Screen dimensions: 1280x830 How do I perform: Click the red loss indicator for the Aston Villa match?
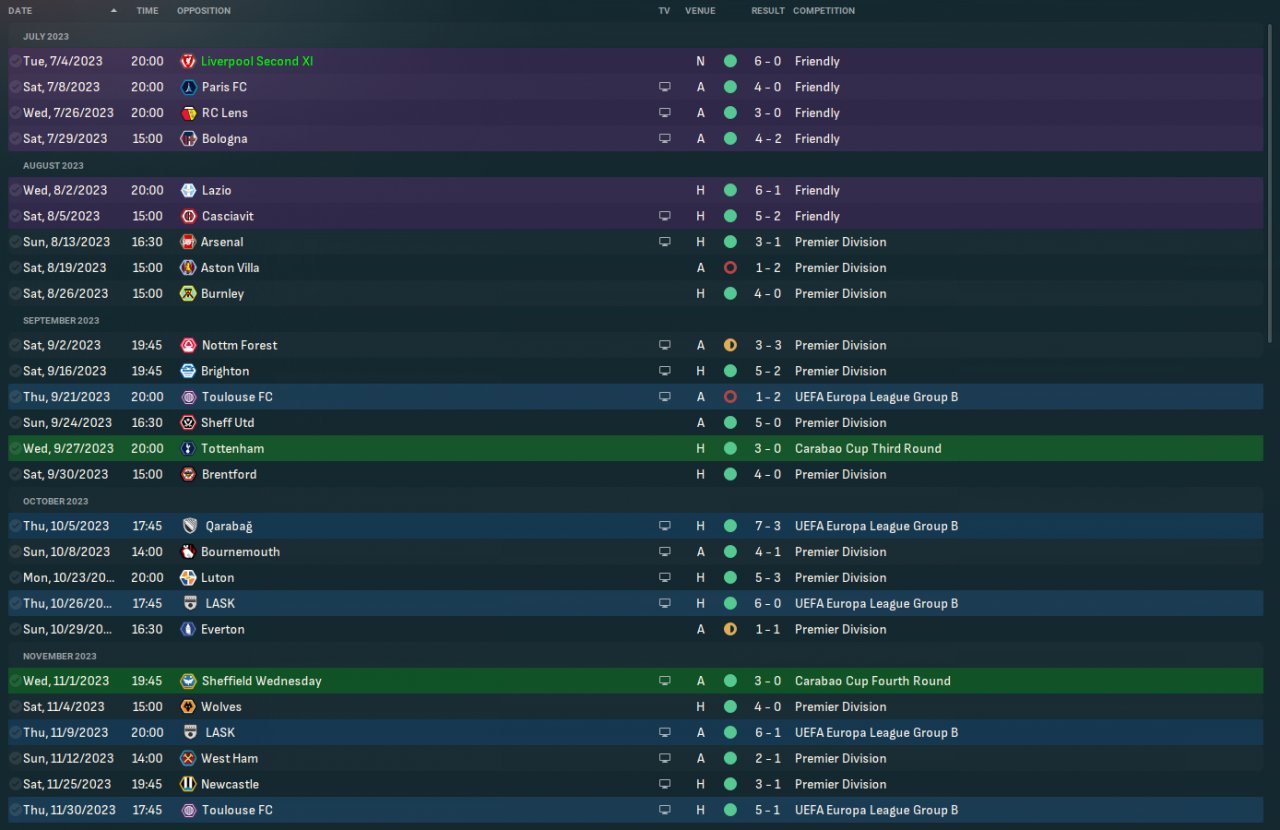coord(730,268)
